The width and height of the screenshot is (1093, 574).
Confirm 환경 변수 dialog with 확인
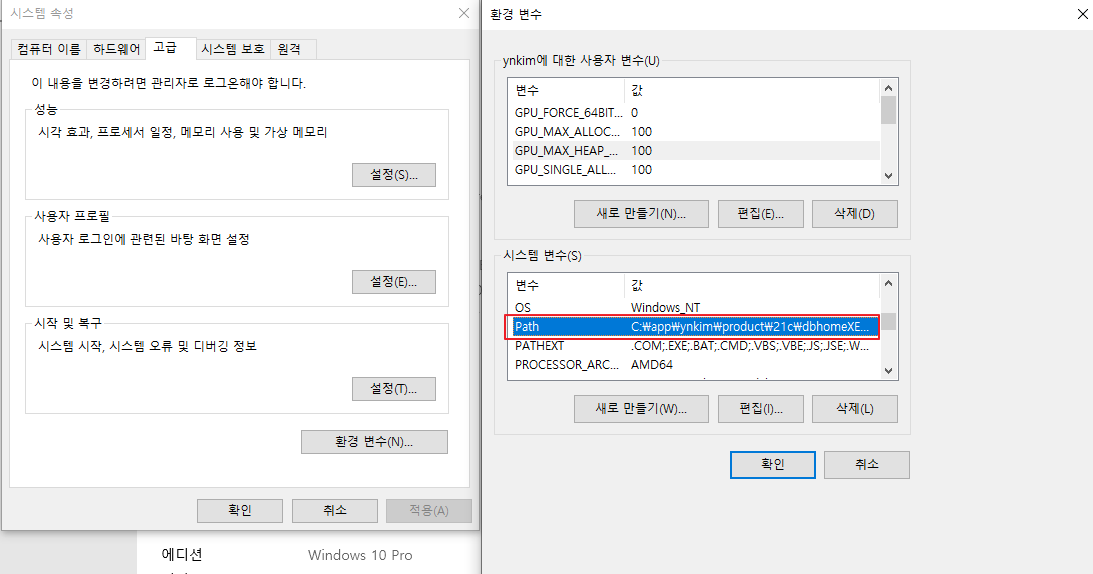772,465
